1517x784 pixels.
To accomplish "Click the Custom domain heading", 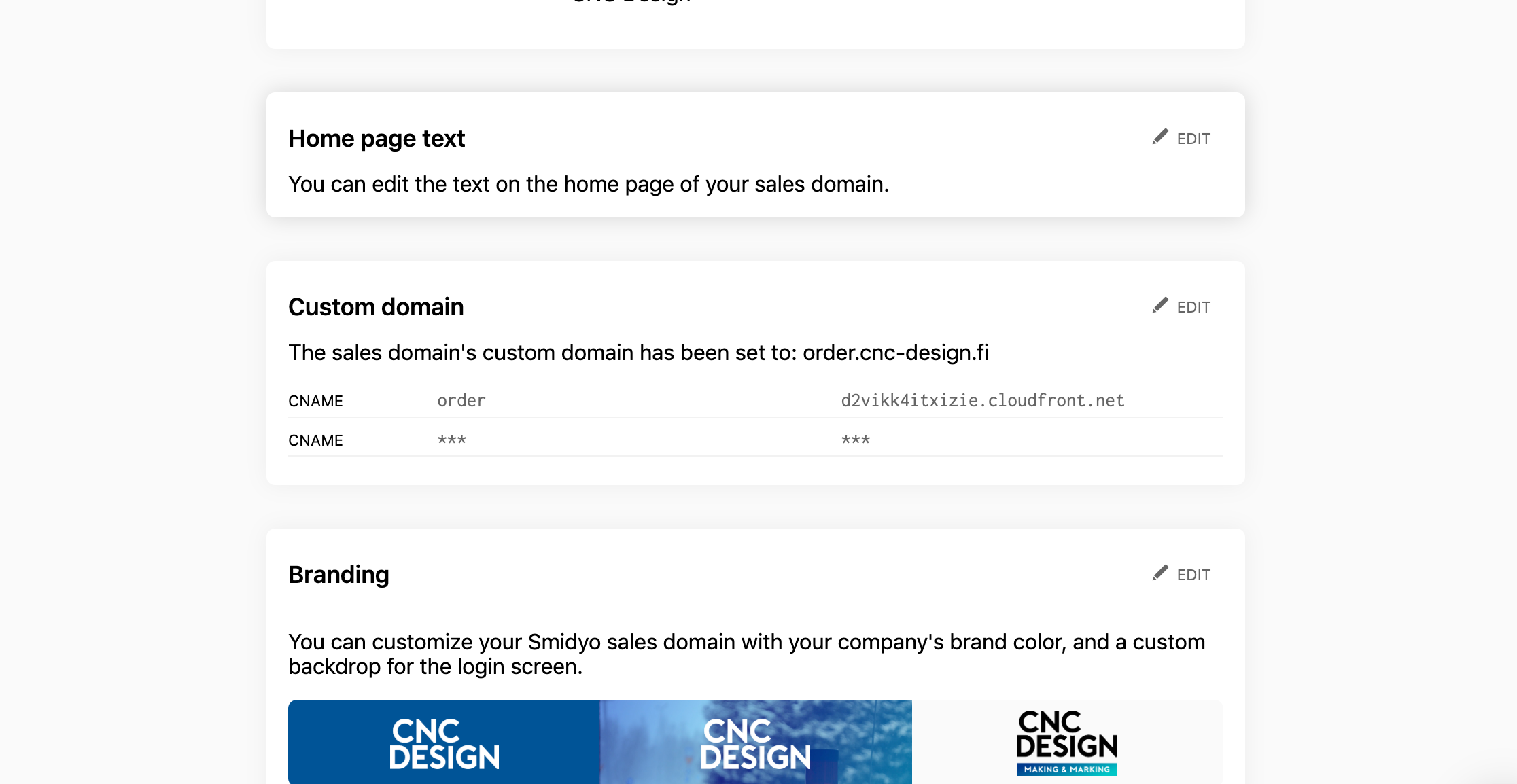I will point(376,307).
